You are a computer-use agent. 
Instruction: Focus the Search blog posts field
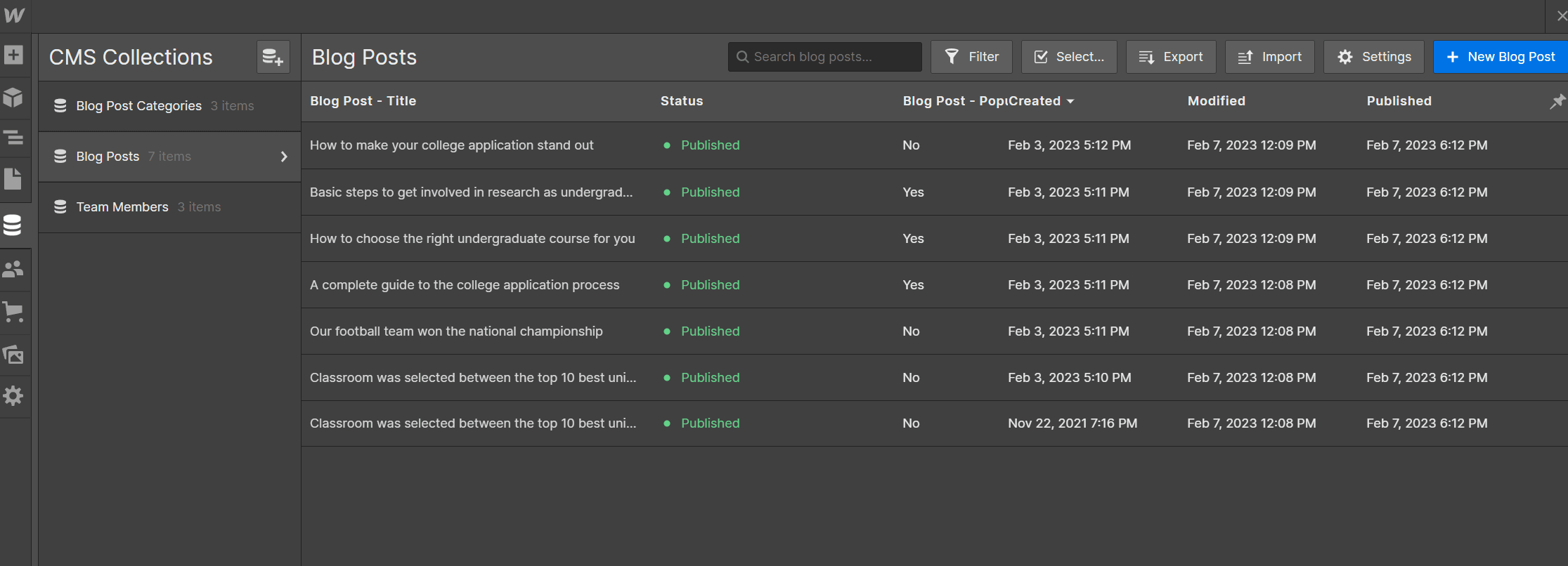click(x=824, y=57)
